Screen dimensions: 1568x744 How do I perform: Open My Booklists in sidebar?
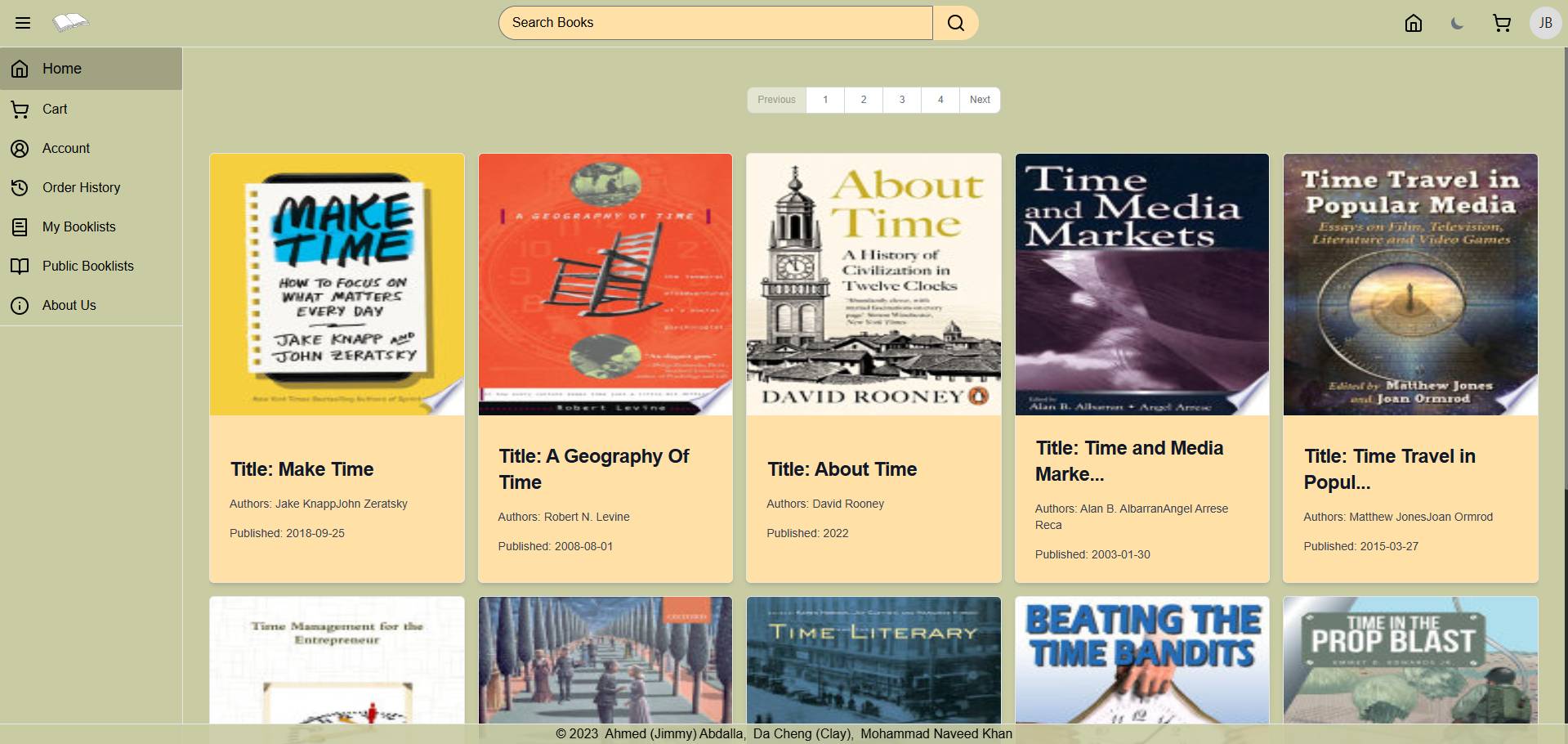click(91, 226)
